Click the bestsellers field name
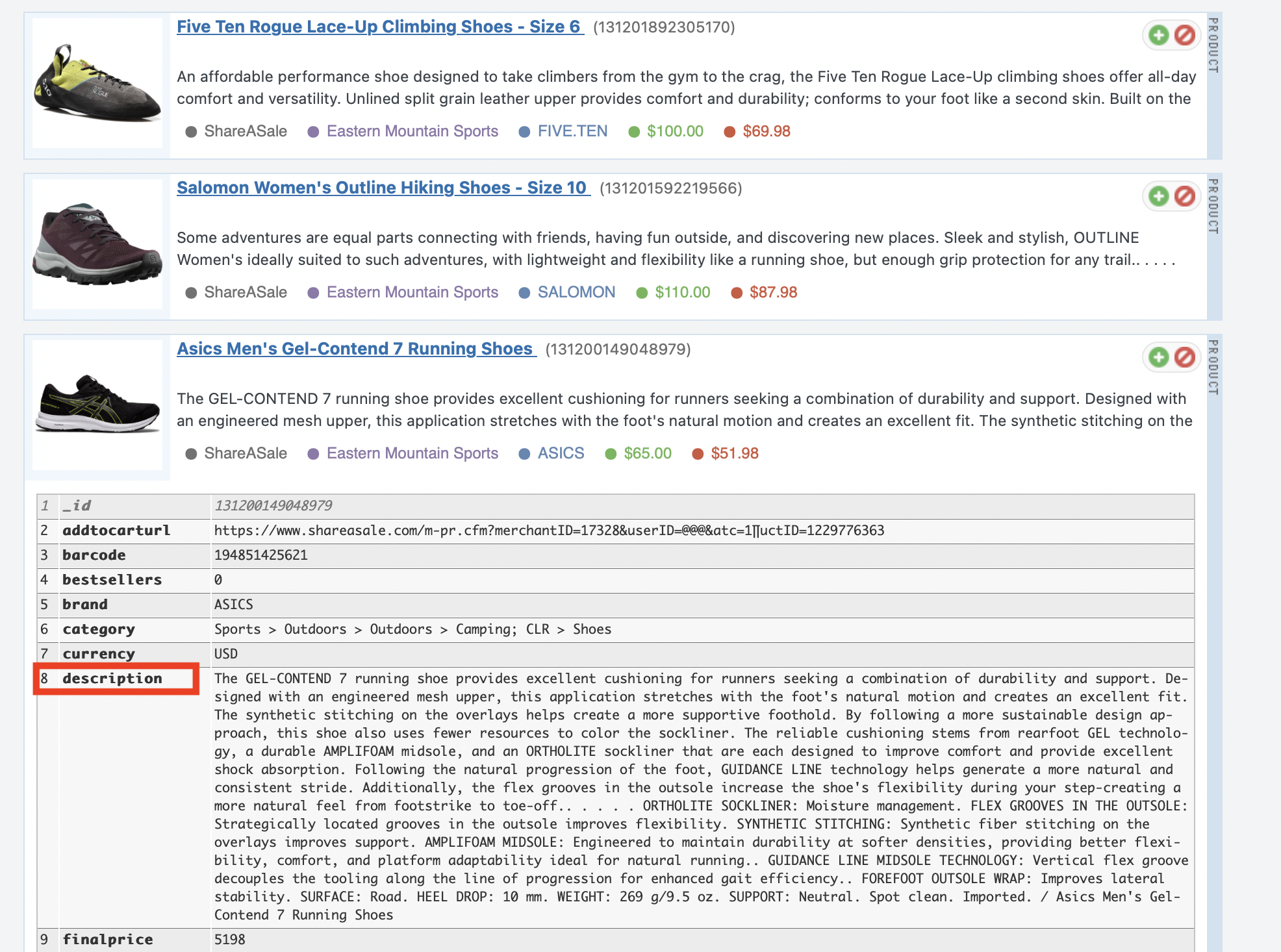1281x952 pixels. [112, 580]
